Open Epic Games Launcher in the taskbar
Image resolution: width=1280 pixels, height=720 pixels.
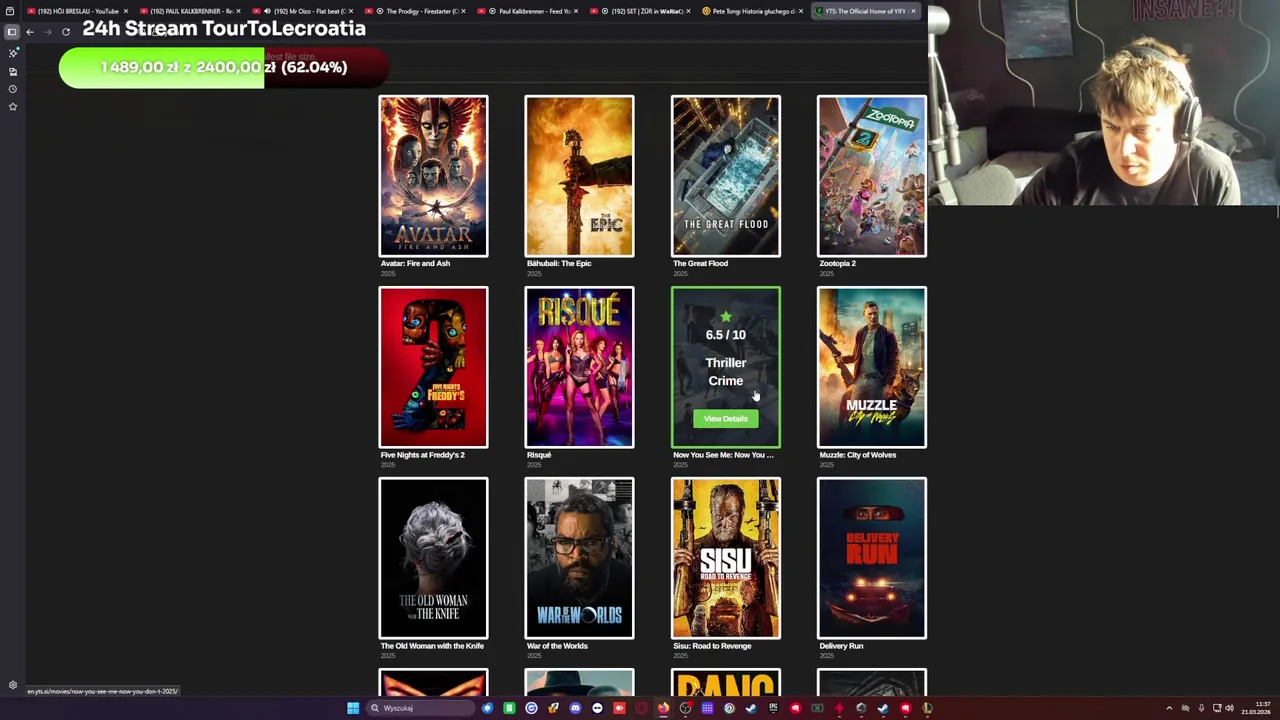click(x=774, y=708)
